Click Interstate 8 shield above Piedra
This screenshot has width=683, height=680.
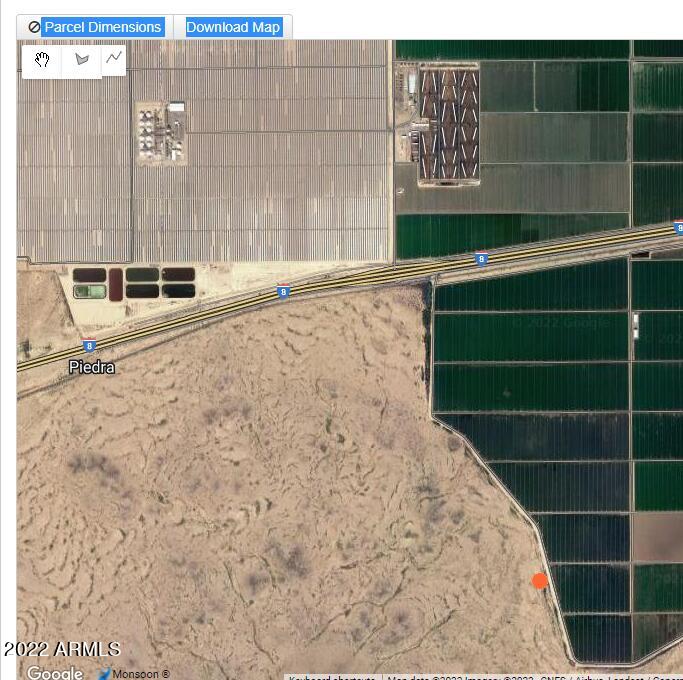coord(89,345)
